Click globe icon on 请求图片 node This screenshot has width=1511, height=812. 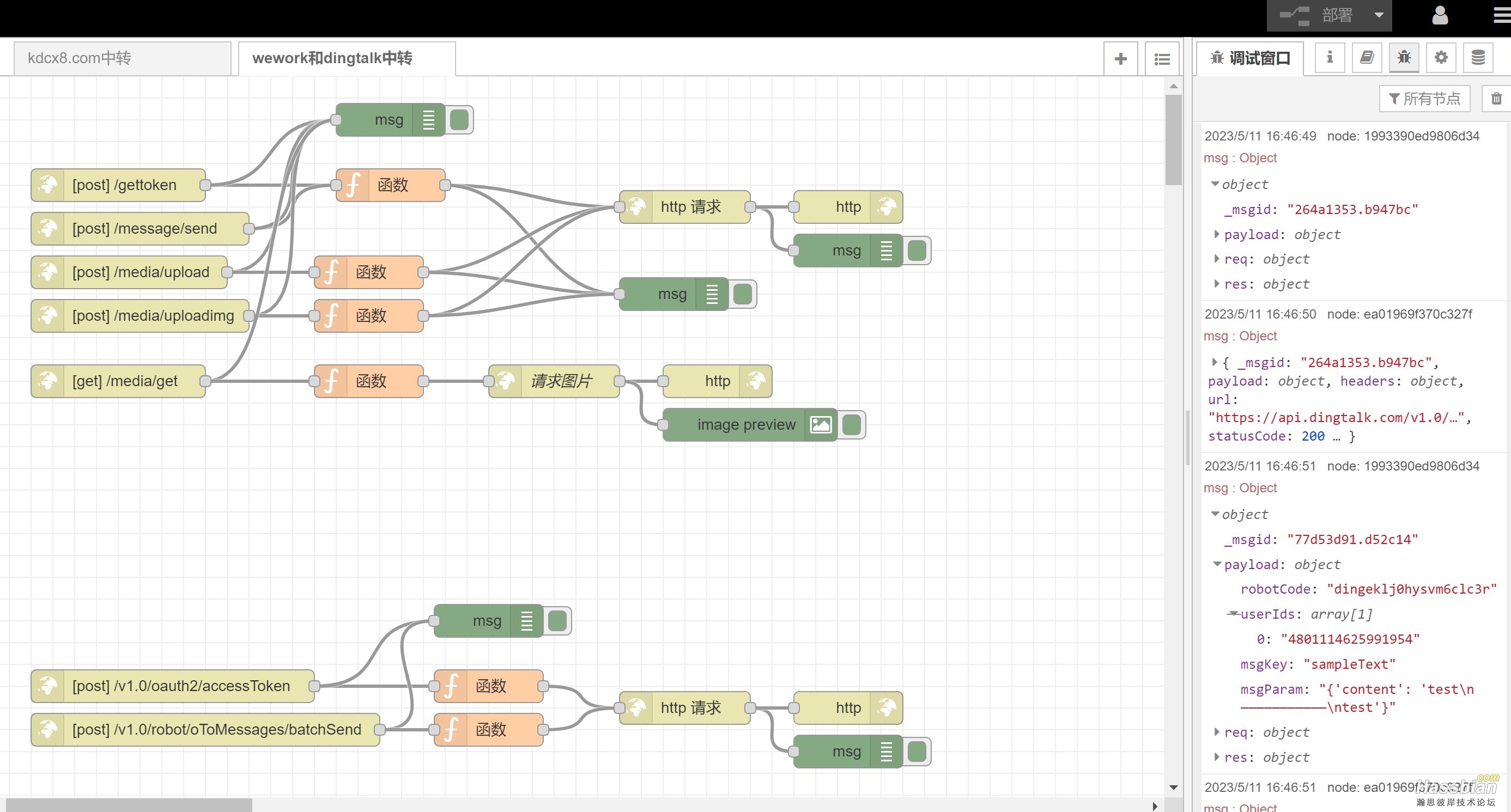click(505, 381)
